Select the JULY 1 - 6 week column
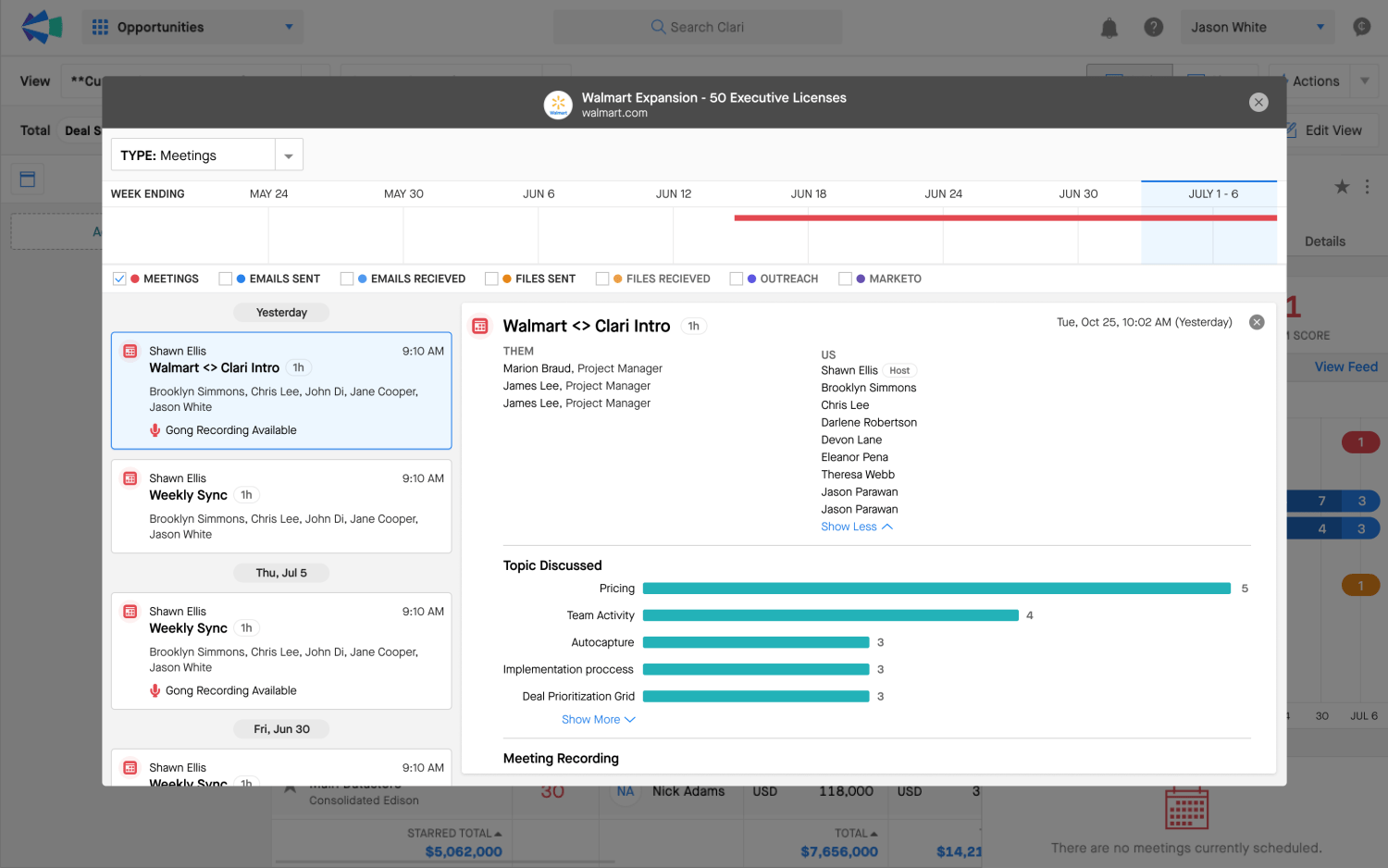Image resolution: width=1388 pixels, height=868 pixels. tap(1212, 193)
